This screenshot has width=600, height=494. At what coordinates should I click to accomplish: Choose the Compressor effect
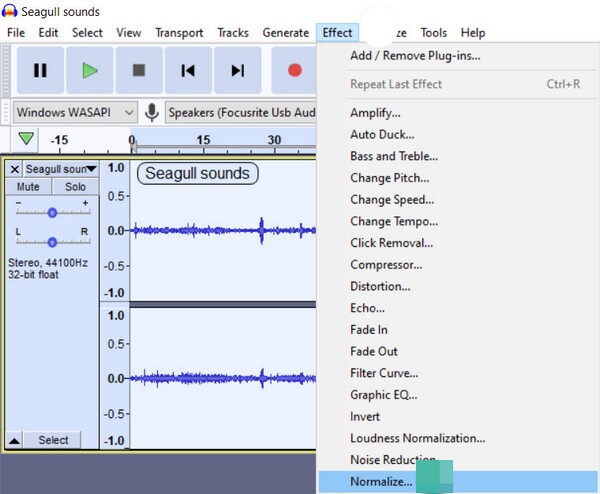[458, 265]
